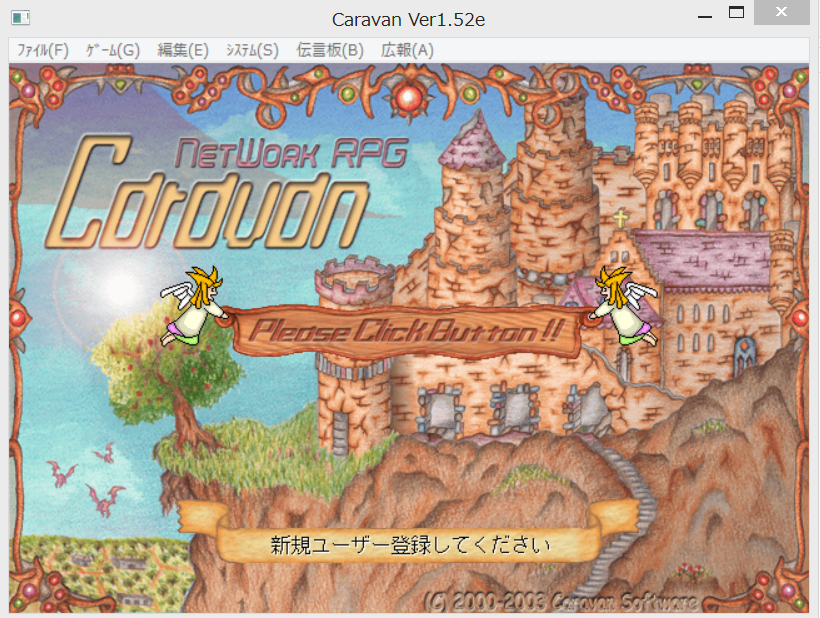Open the ファイル(F) menu

(43, 50)
